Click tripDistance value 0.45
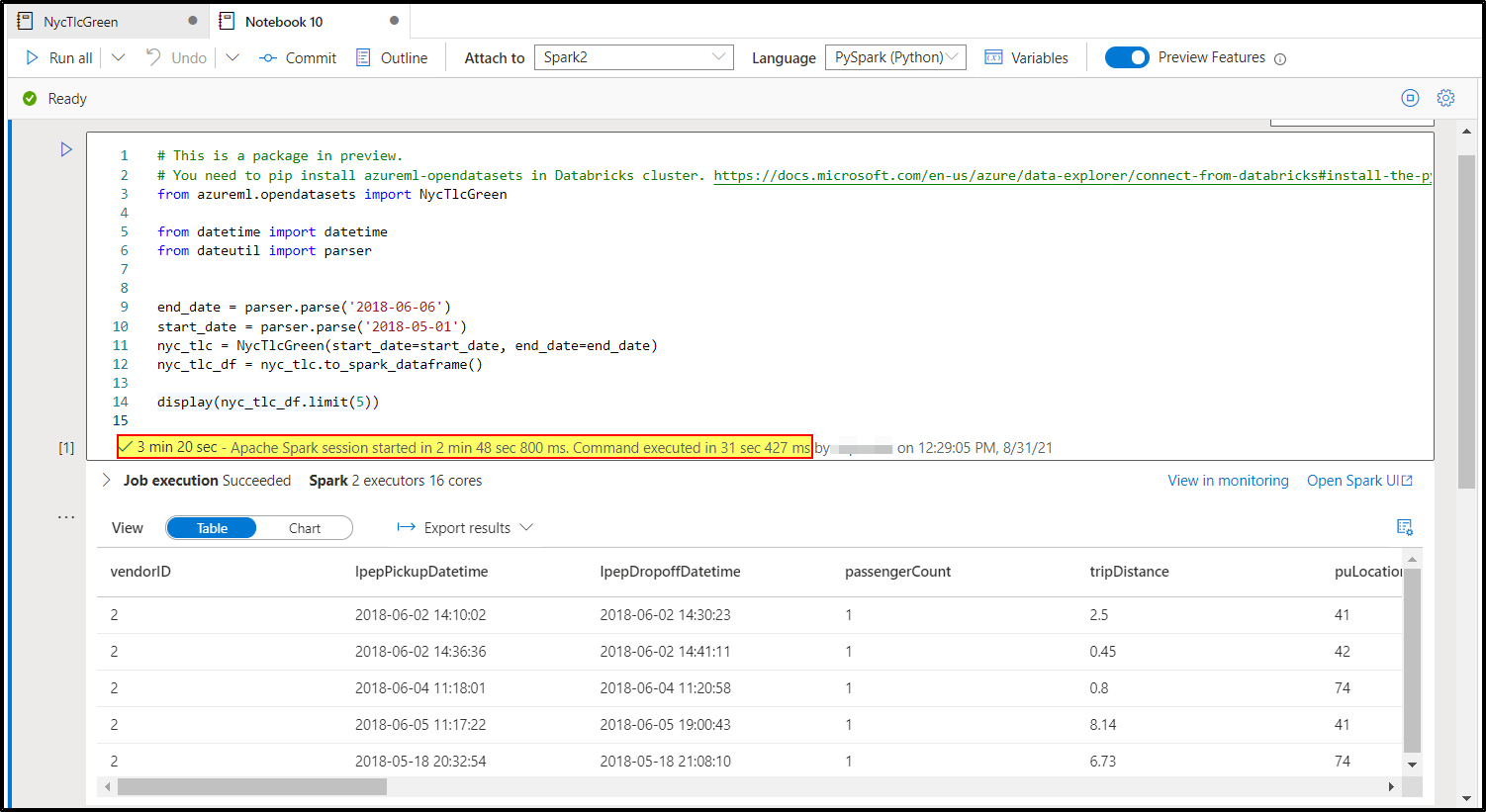1486x812 pixels. tap(1103, 652)
